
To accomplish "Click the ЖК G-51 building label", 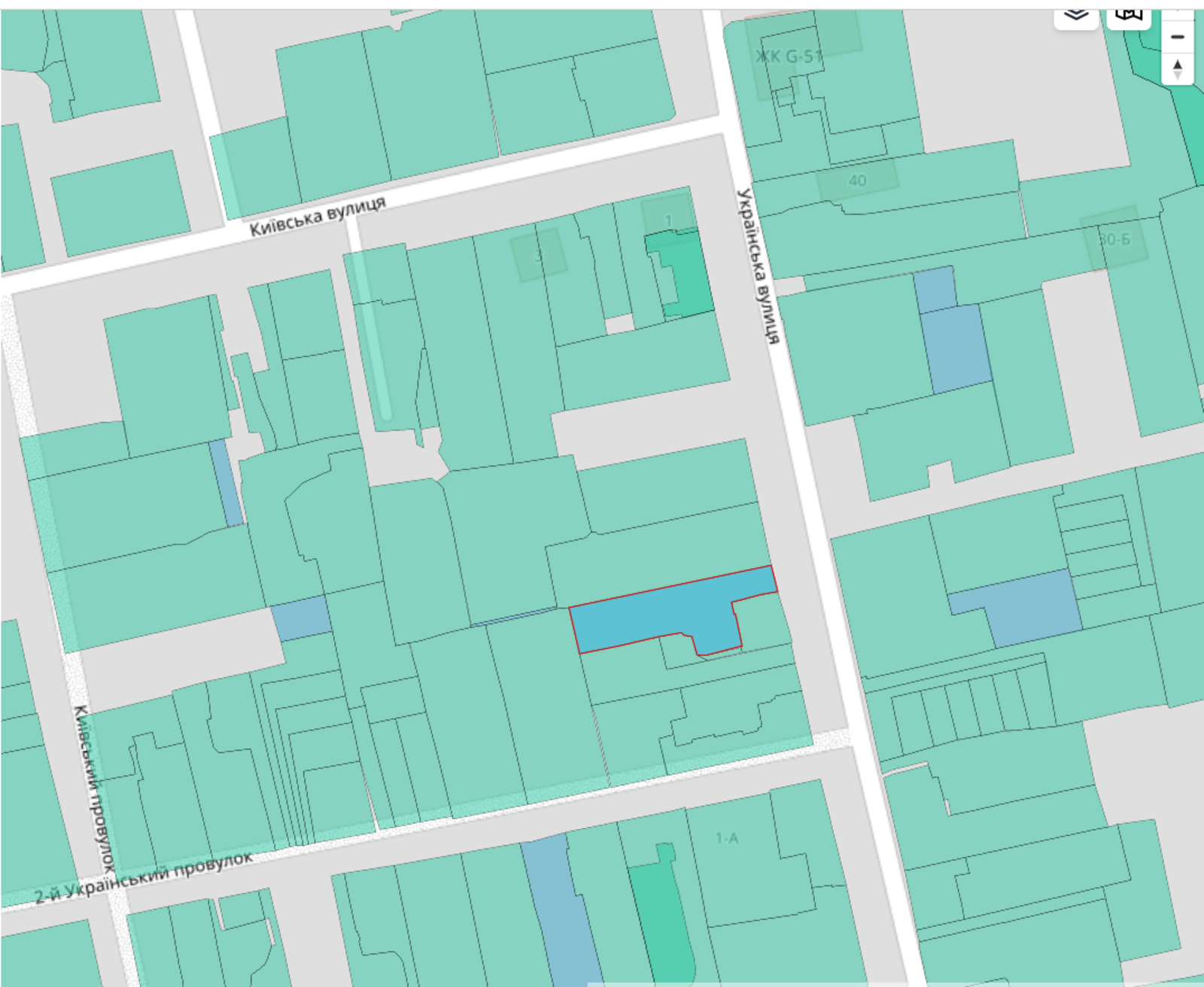I will tap(789, 56).
